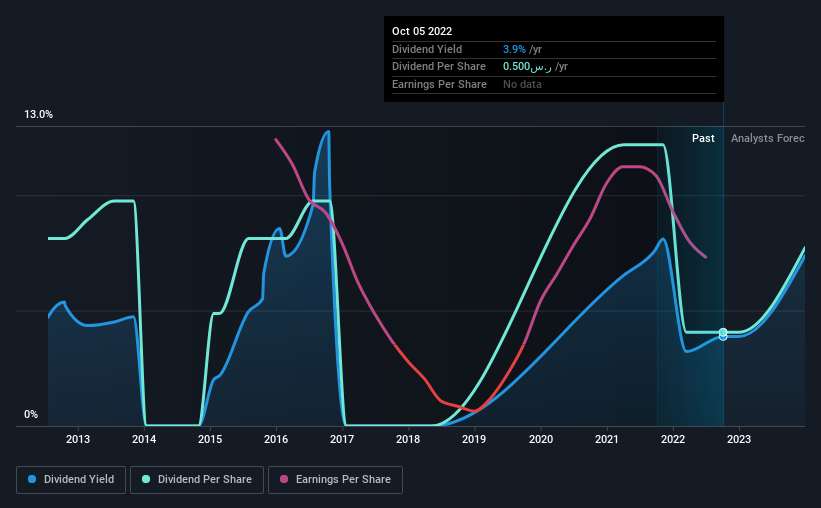Select the 2021 label on the x-axis
821x508 pixels.
click(606, 439)
